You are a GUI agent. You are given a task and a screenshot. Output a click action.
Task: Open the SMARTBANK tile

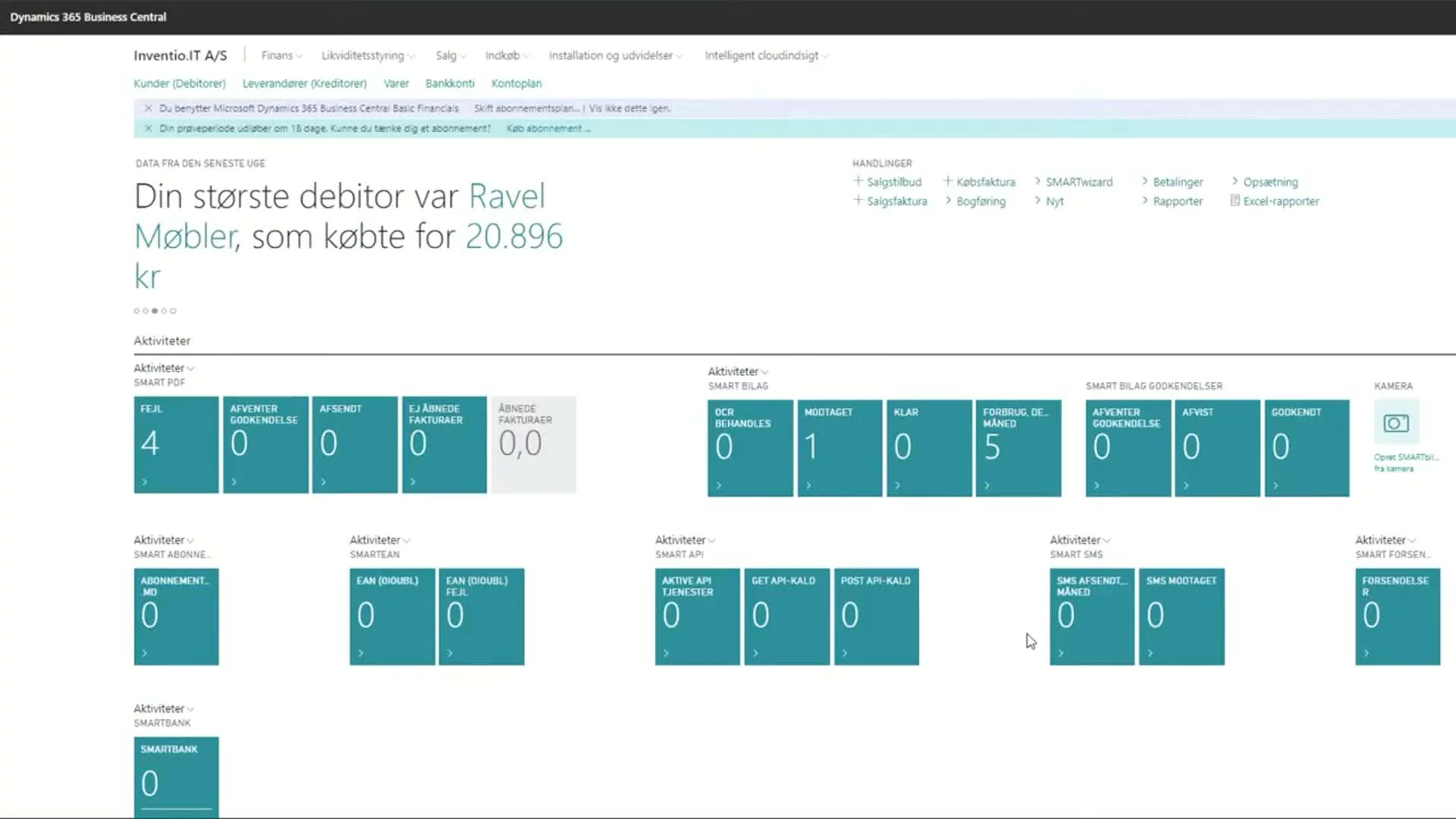[x=177, y=777]
